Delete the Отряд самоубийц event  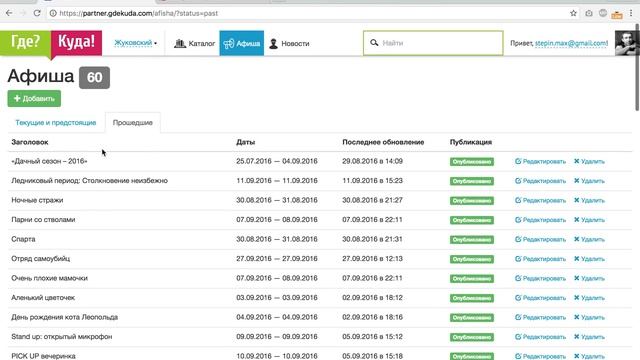(589, 259)
